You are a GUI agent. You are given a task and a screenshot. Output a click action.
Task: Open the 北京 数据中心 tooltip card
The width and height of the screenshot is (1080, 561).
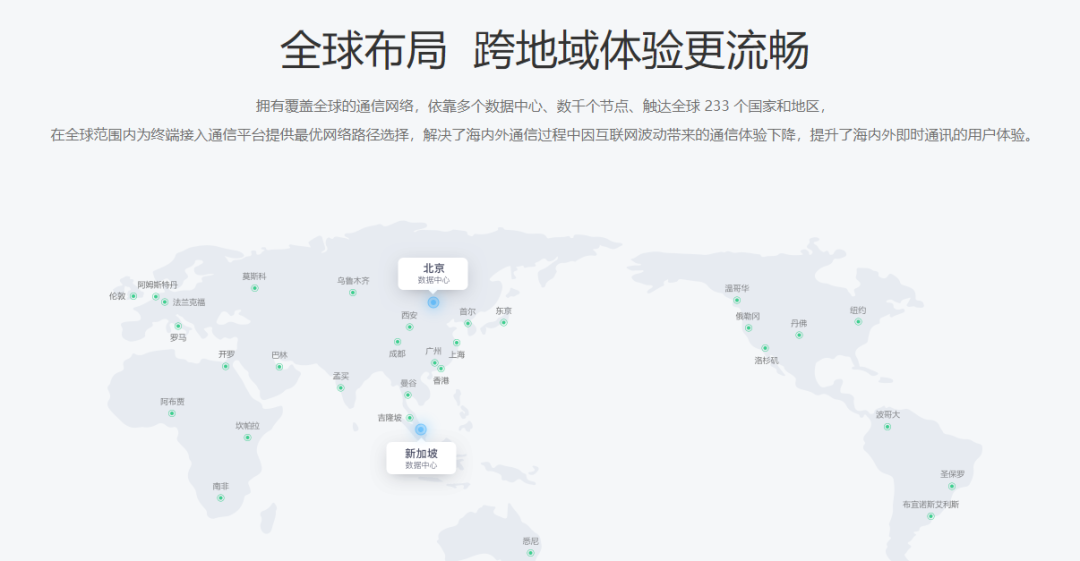[x=433, y=274]
